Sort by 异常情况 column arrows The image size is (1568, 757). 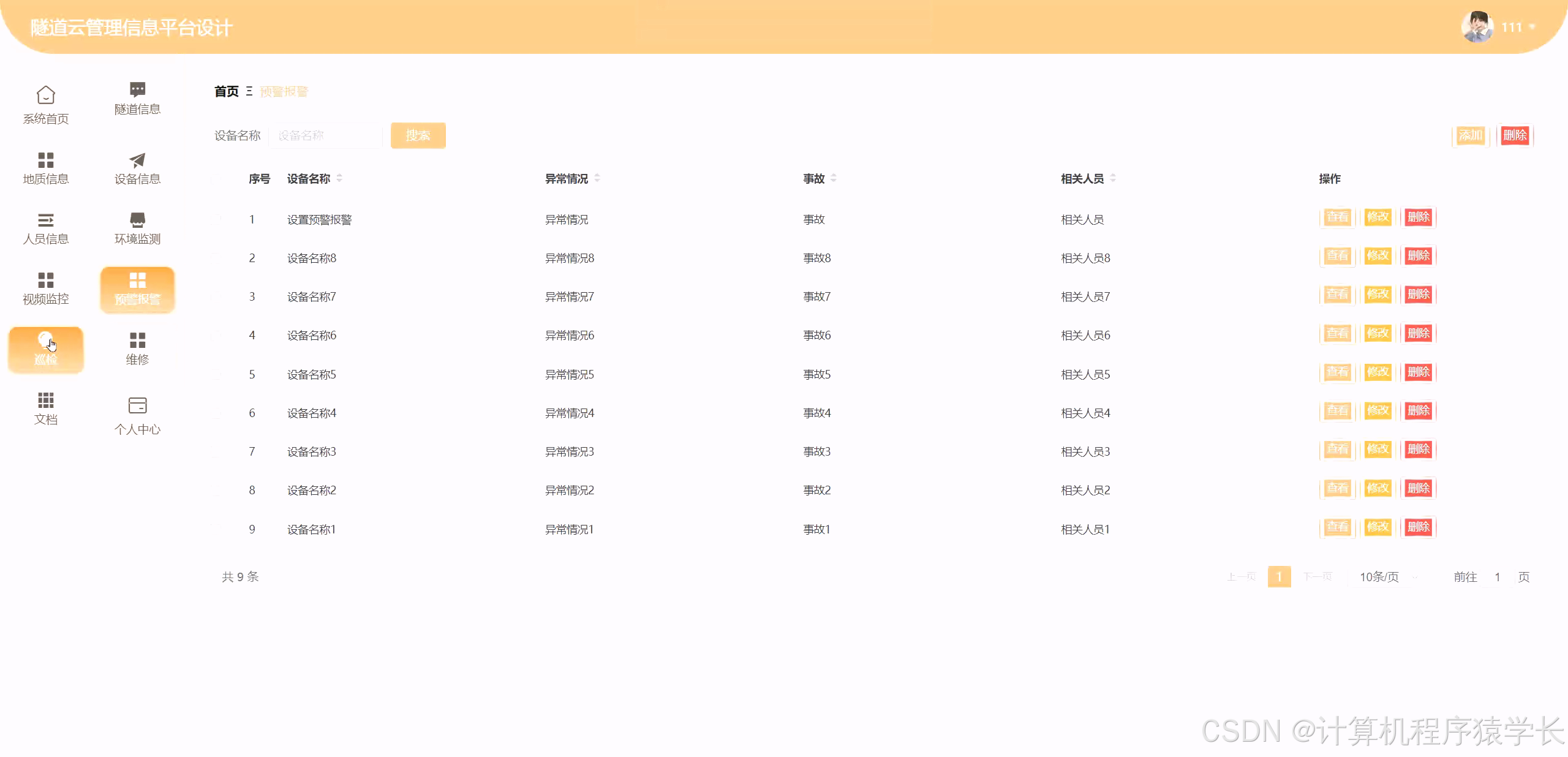tap(597, 178)
